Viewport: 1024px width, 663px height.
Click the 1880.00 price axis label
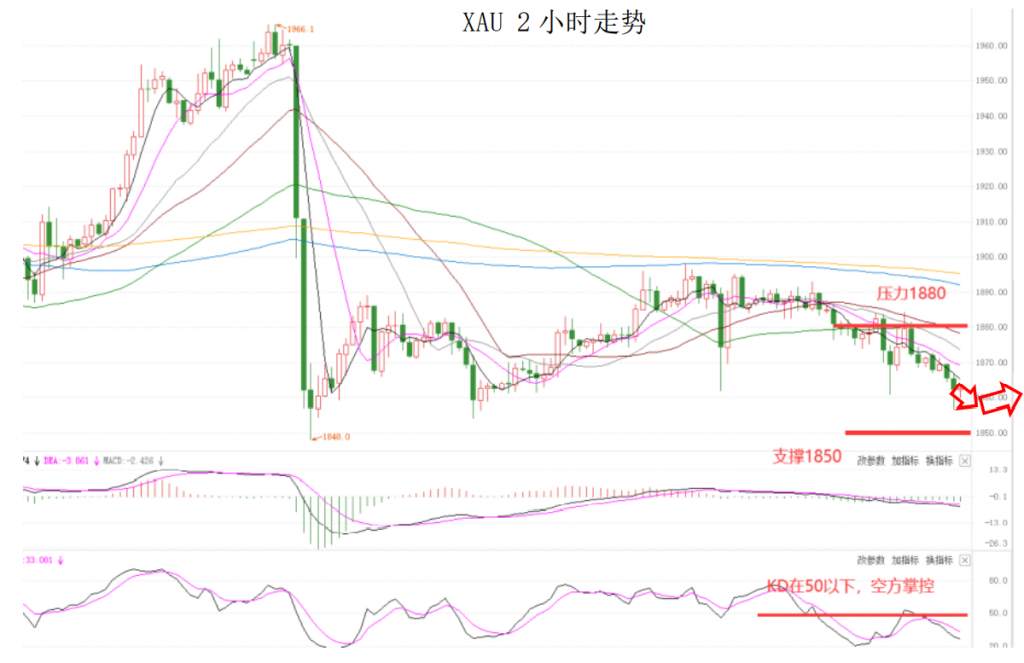[991, 327]
